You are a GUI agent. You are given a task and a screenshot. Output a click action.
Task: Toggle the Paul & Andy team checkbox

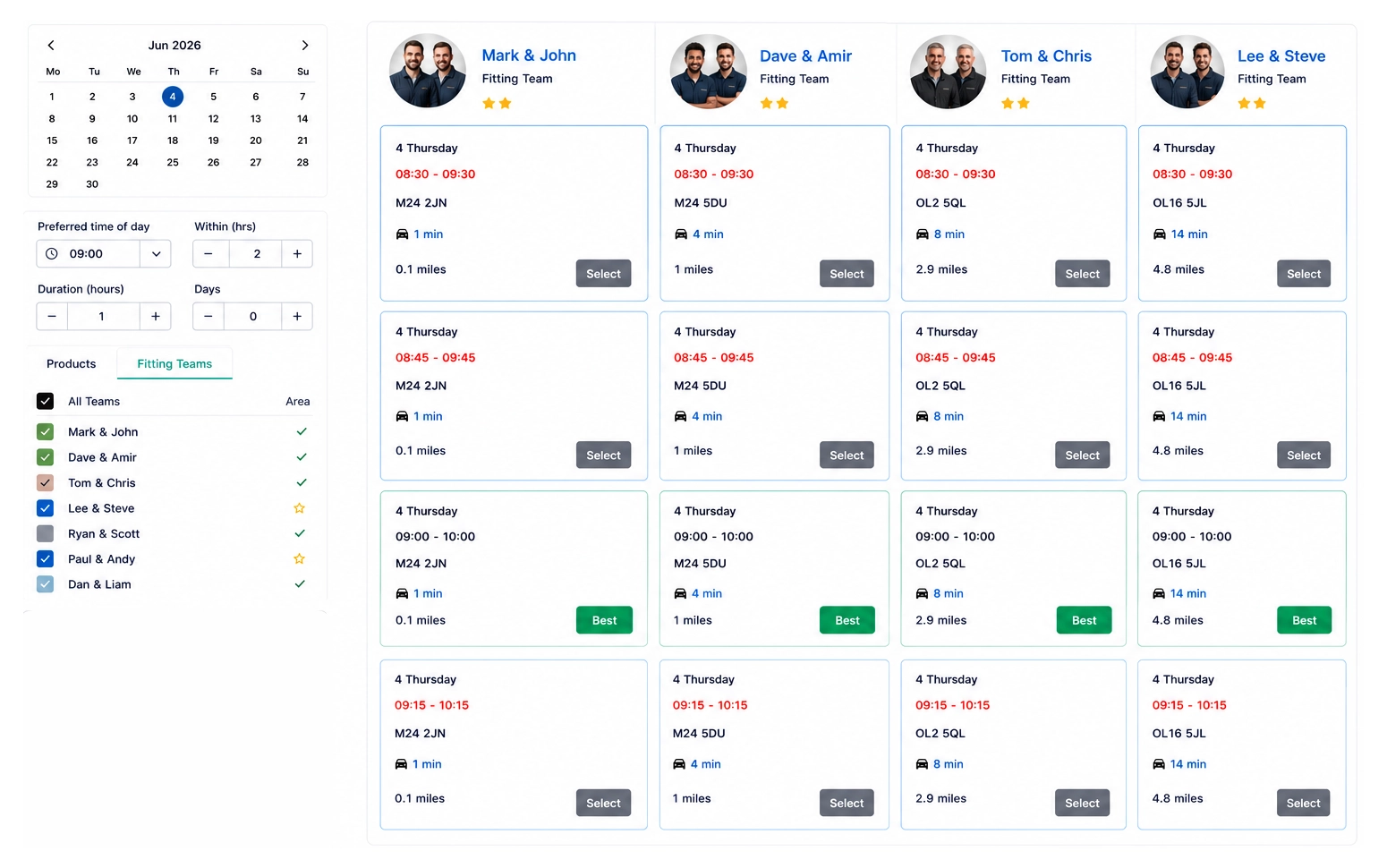46,559
